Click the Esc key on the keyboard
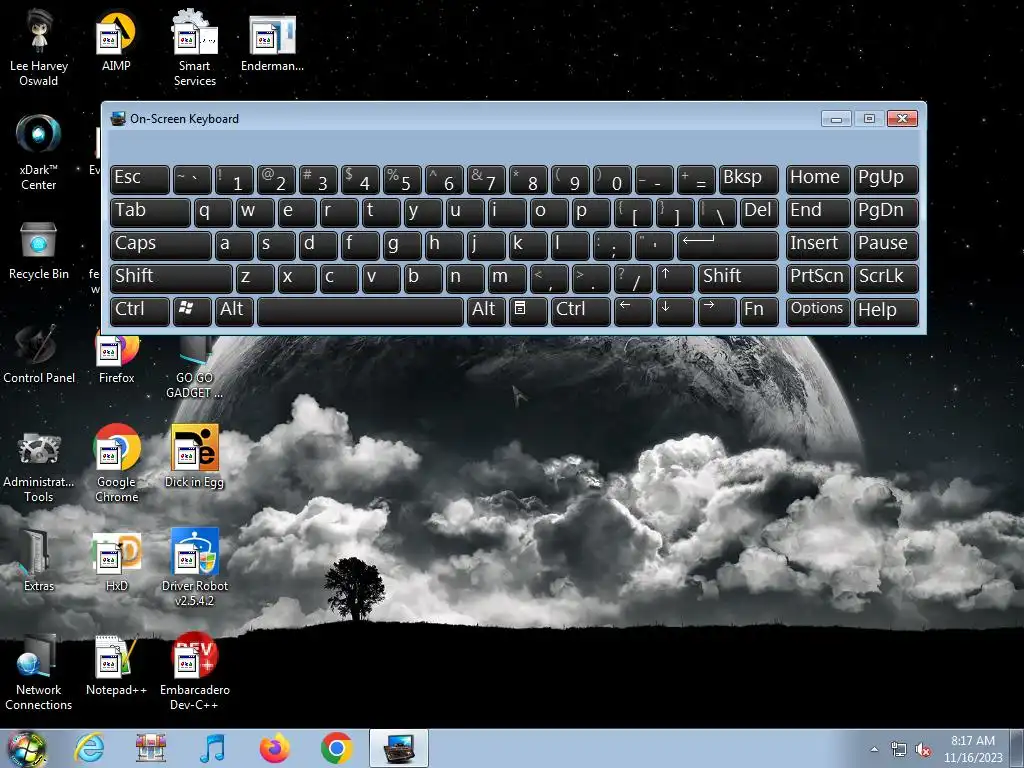Screen dimensions: 1024x768 [140, 180]
